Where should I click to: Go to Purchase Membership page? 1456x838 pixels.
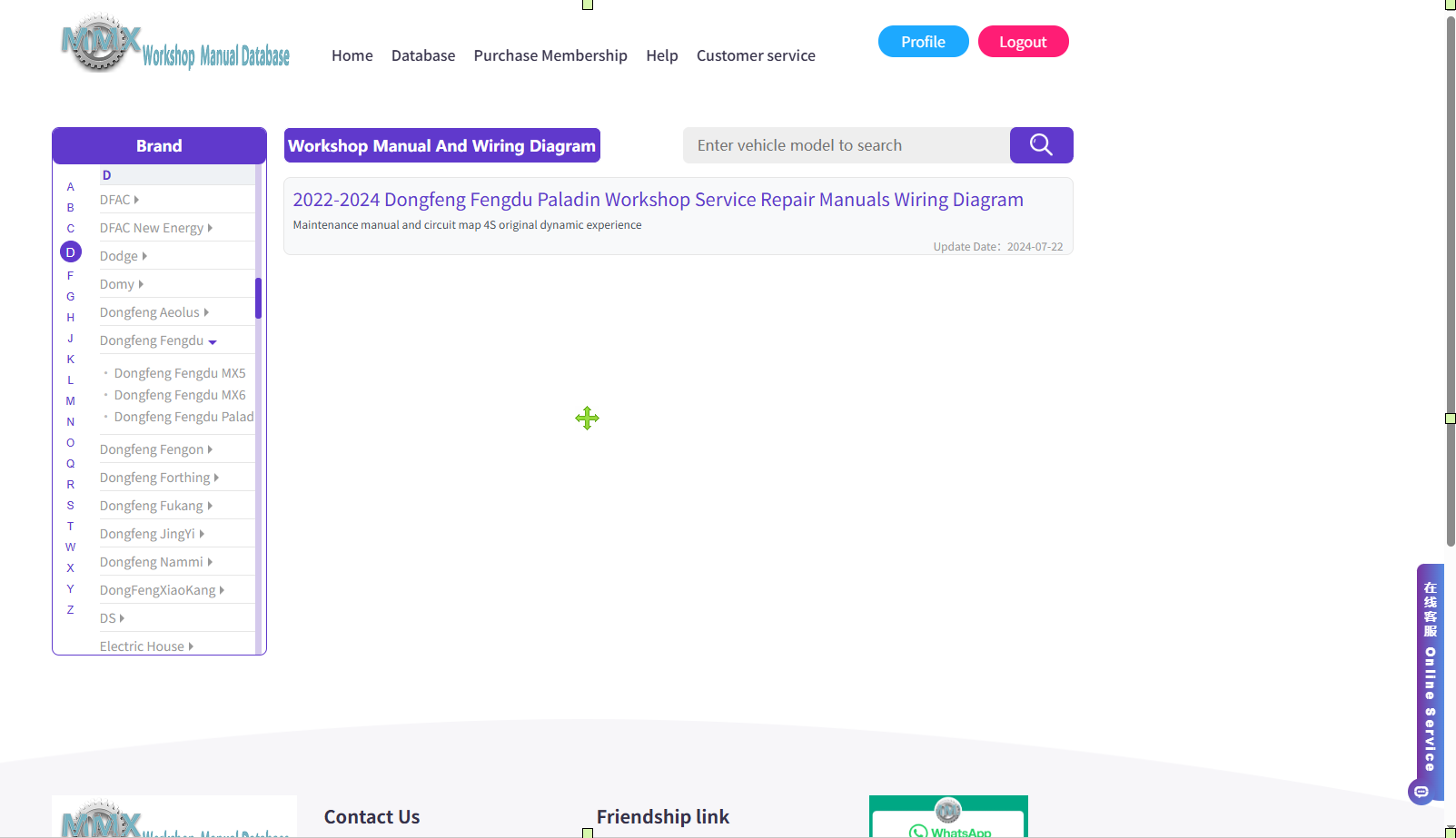550,55
